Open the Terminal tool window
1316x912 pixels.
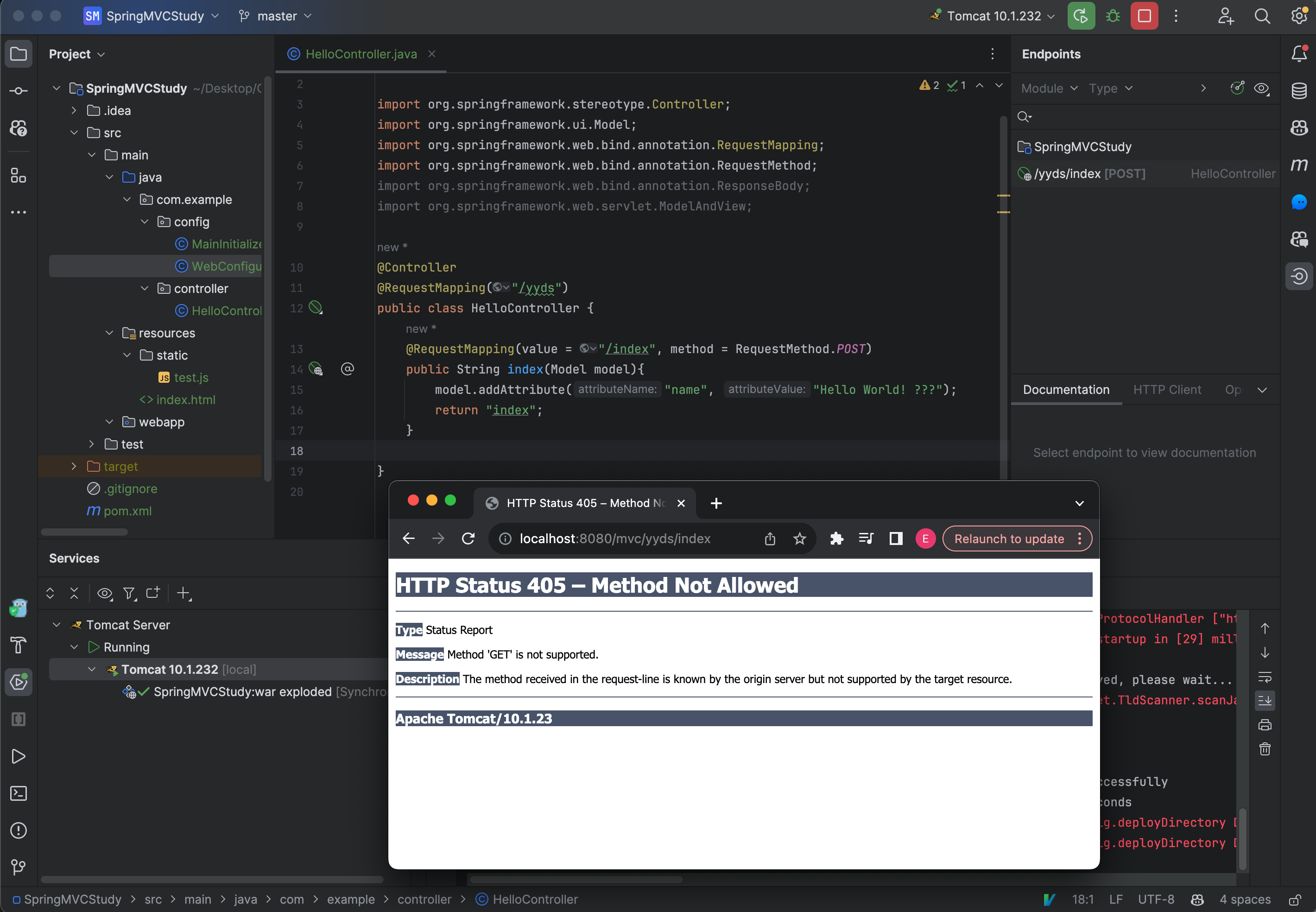pyautogui.click(x=19, y=793)
